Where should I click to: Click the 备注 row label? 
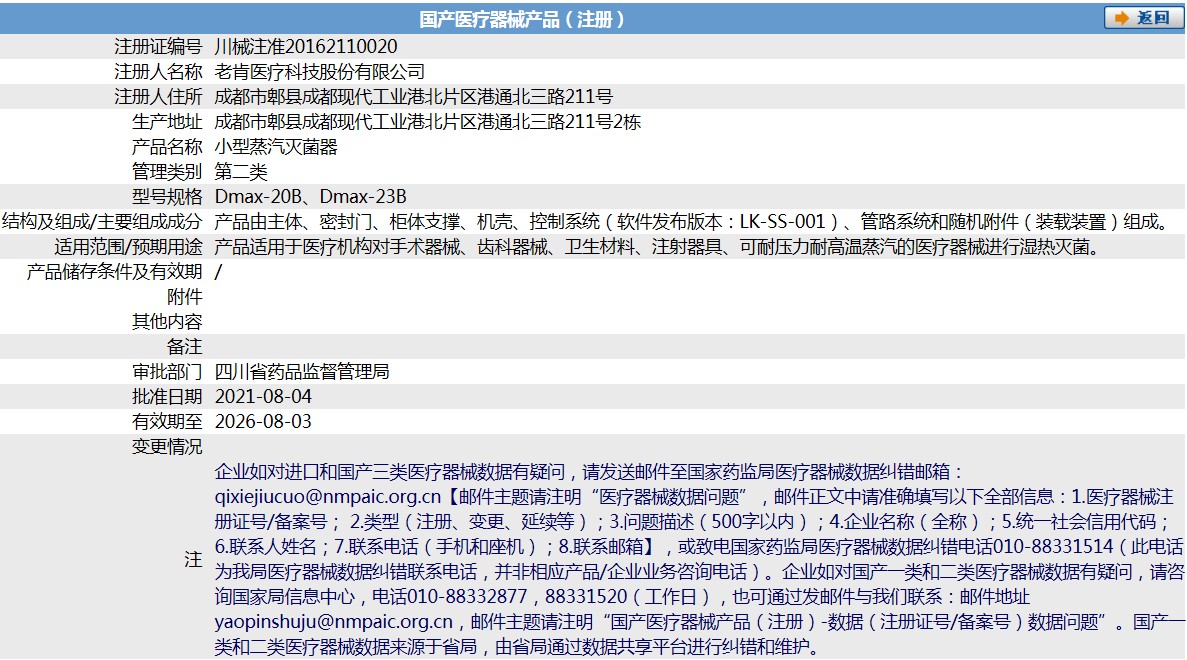point(184,347)
